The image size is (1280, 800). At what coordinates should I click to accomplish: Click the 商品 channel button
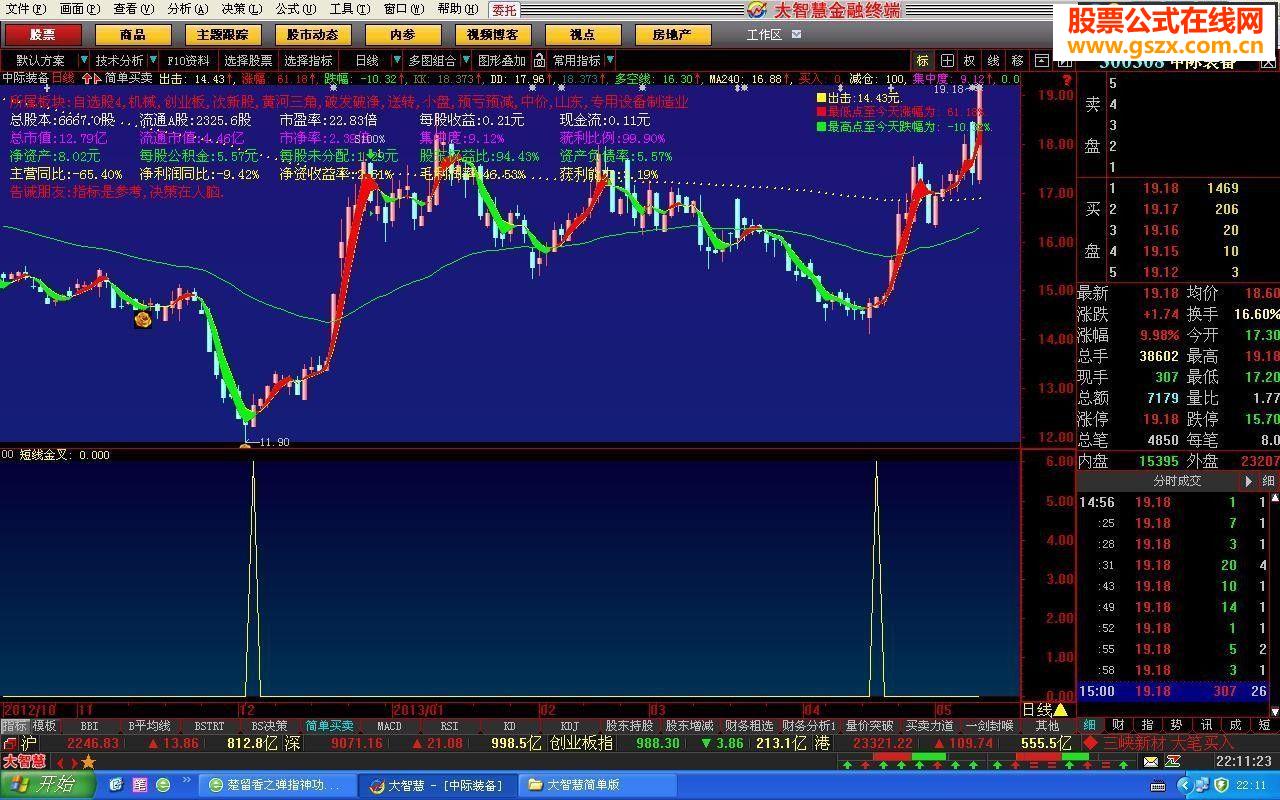coord(132,34)
